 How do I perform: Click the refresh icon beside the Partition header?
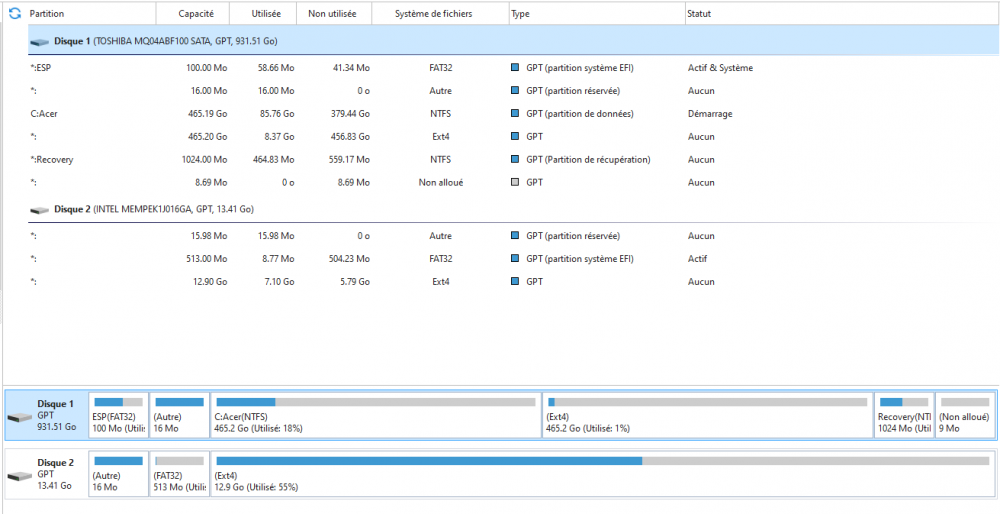coord(14,14)
